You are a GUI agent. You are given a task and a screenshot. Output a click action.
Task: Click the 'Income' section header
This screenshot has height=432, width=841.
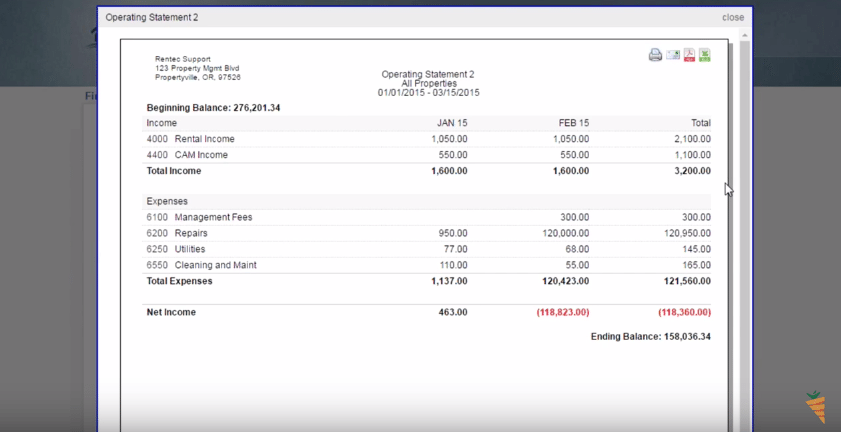pos(161,123)
